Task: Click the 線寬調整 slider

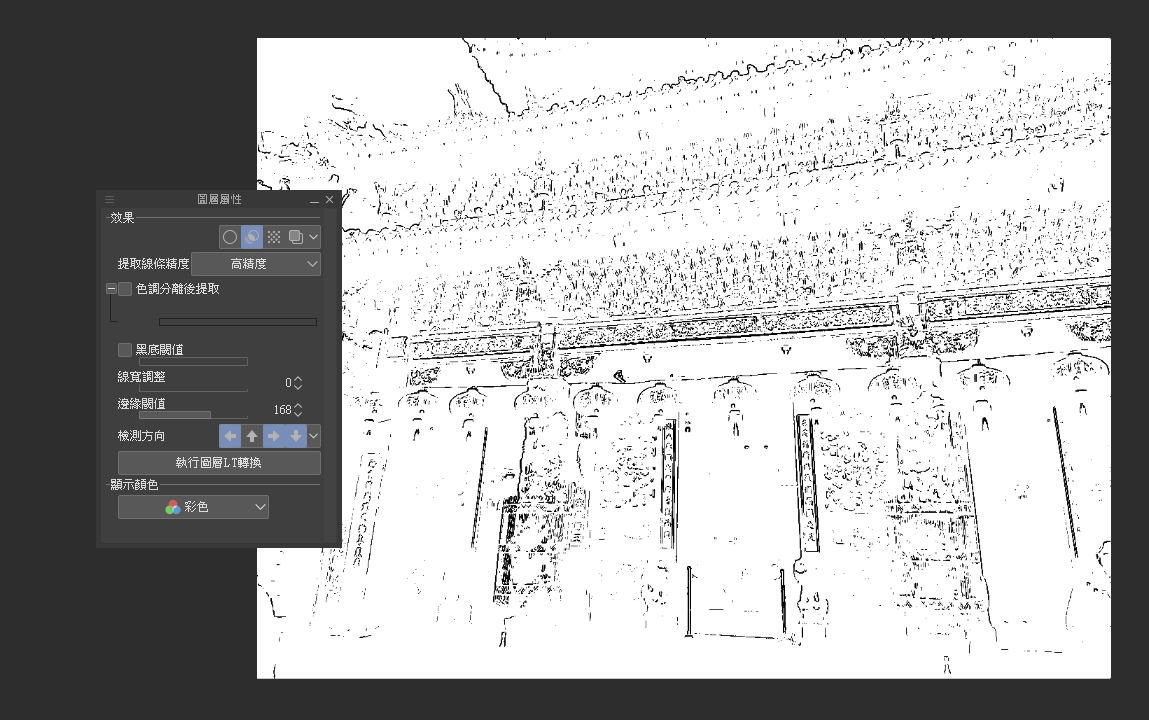Action: [193, 389]
